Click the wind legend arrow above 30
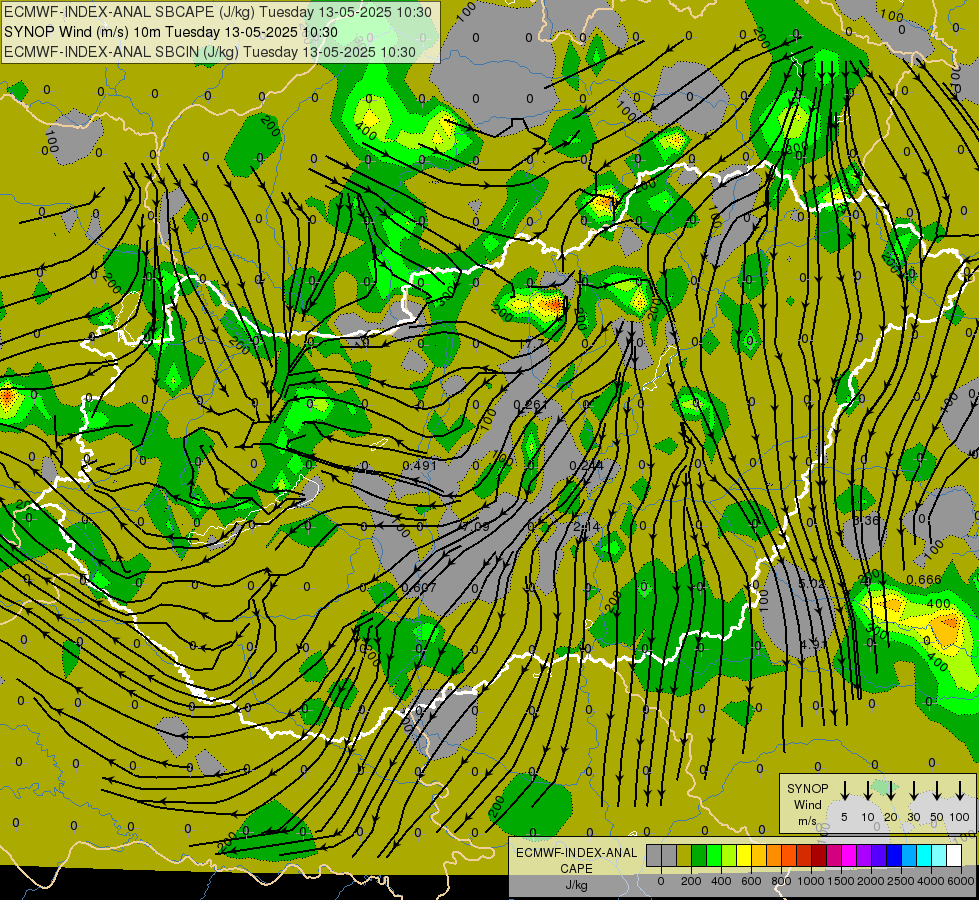The width and height of the screenshot is (979, 900). (914, 789)
